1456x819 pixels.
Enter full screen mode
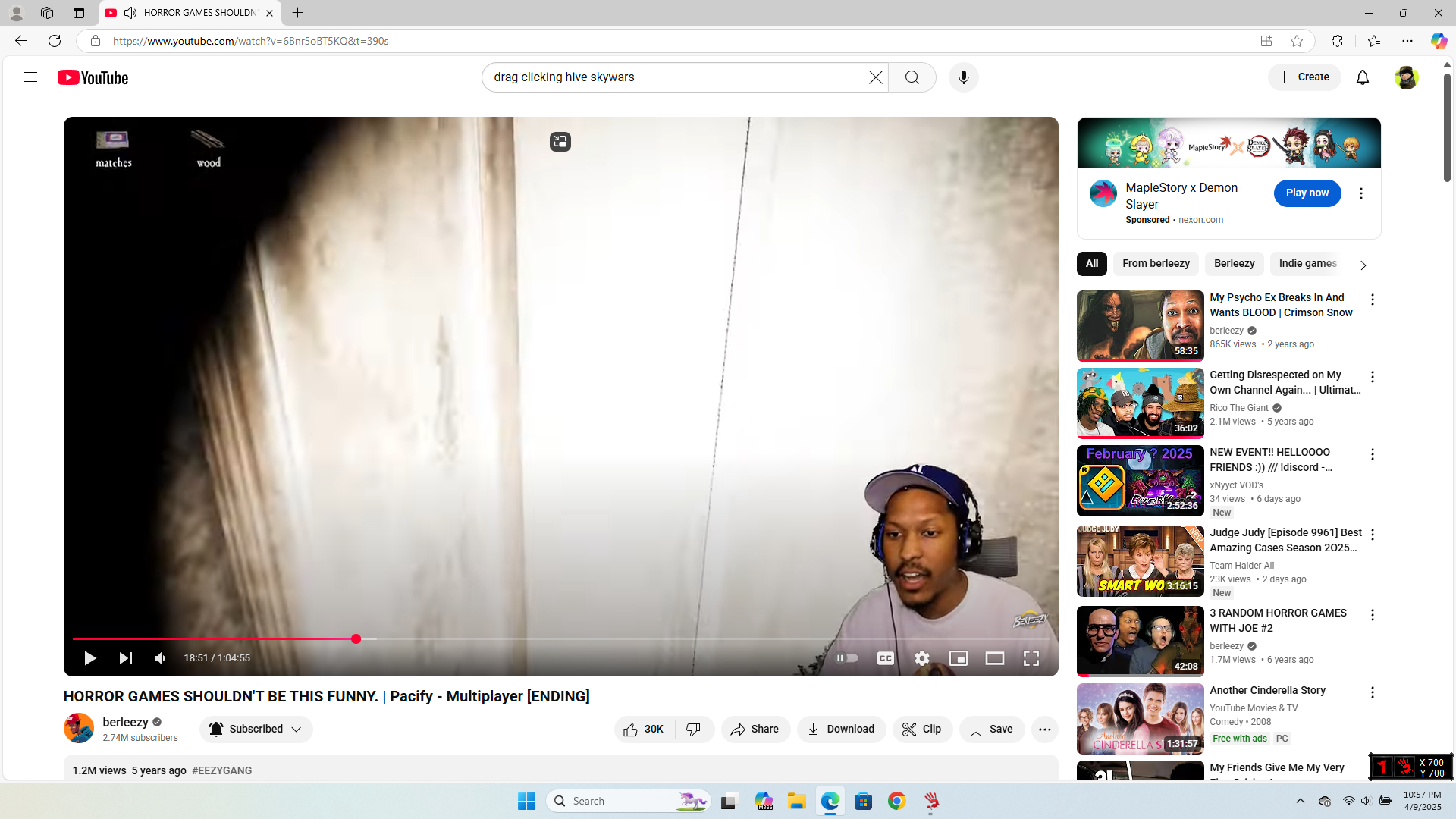1031,658
